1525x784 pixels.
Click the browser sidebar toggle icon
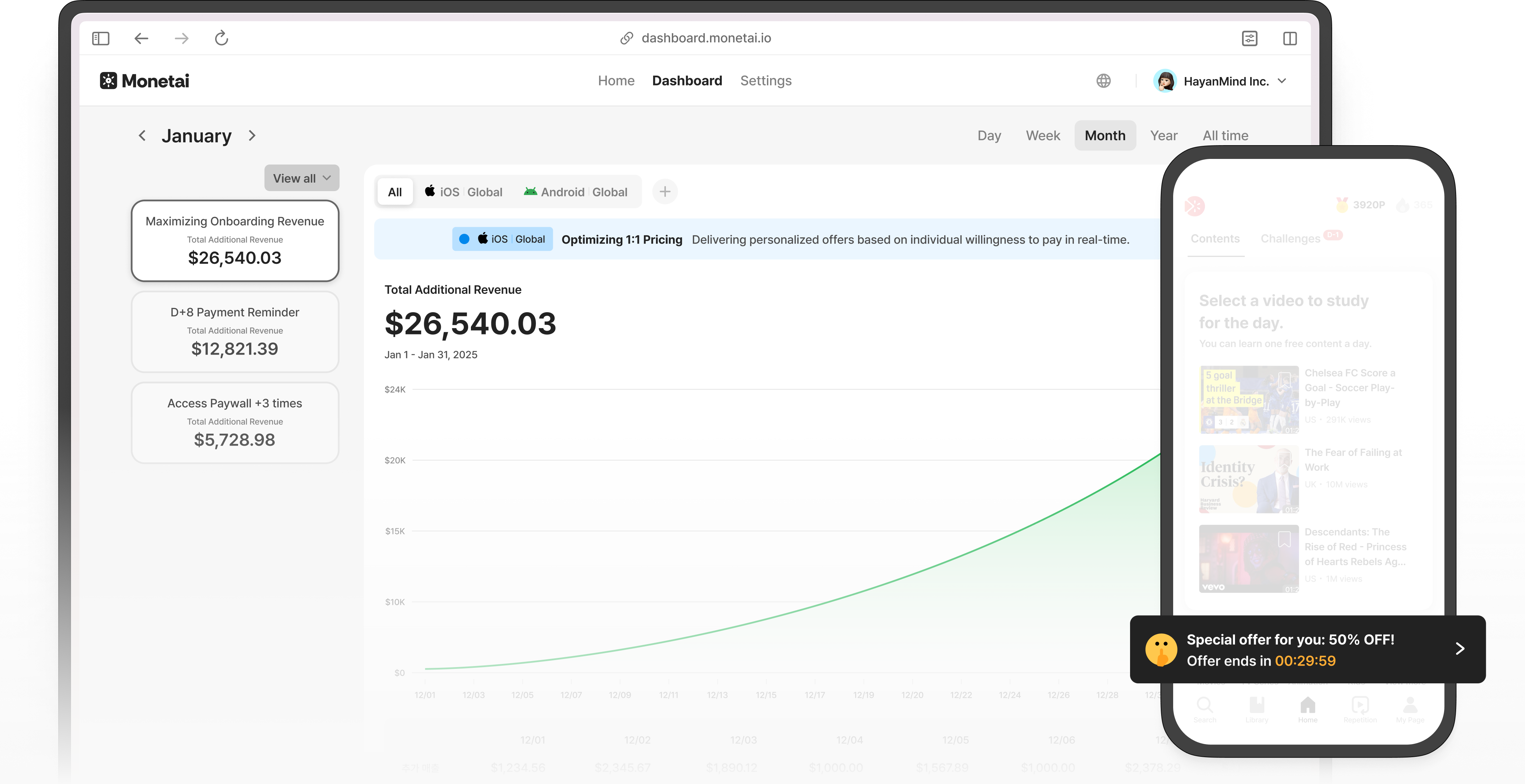[101, 38]
